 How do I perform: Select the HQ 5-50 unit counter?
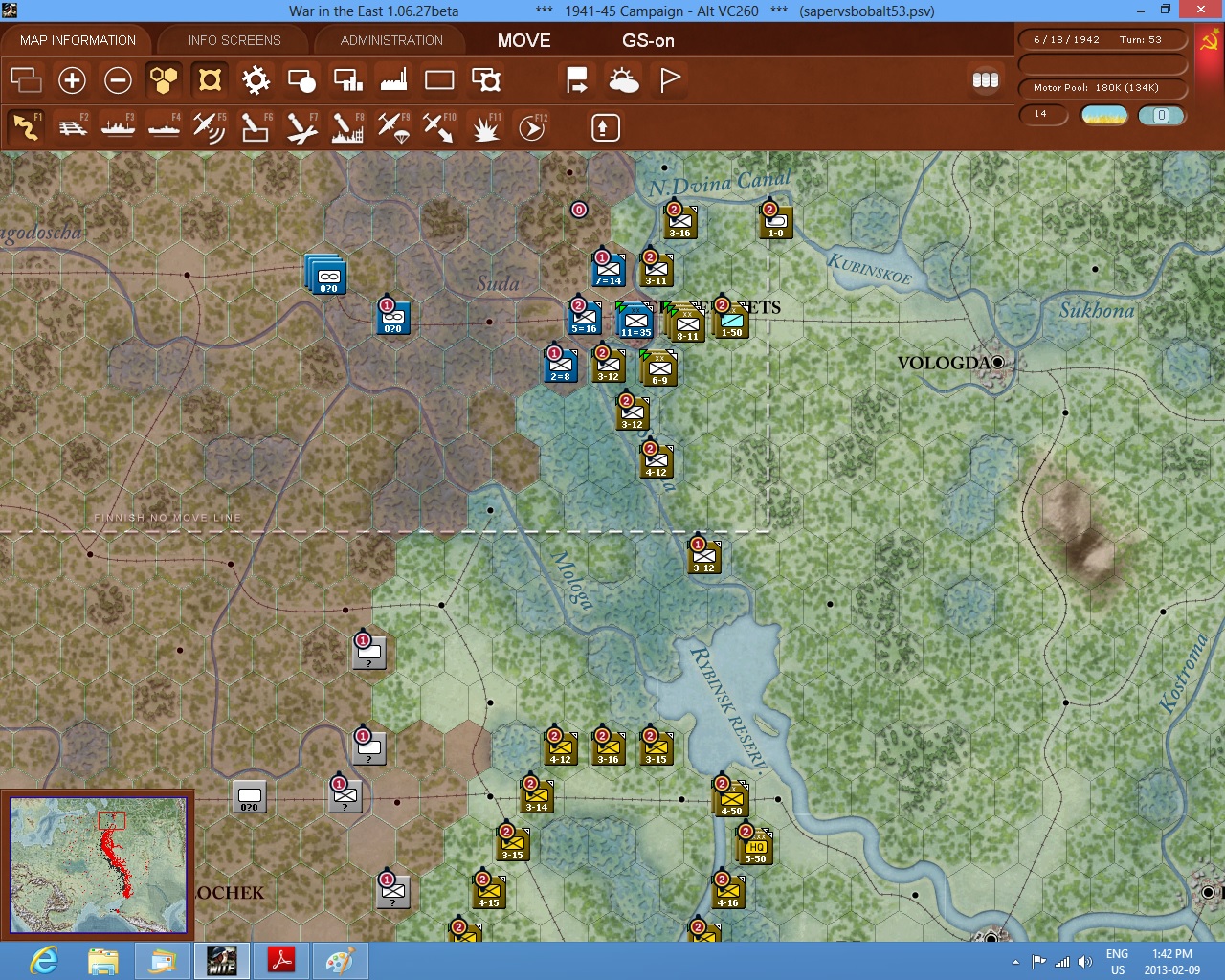pyautogui.click(x=755, y=847)
